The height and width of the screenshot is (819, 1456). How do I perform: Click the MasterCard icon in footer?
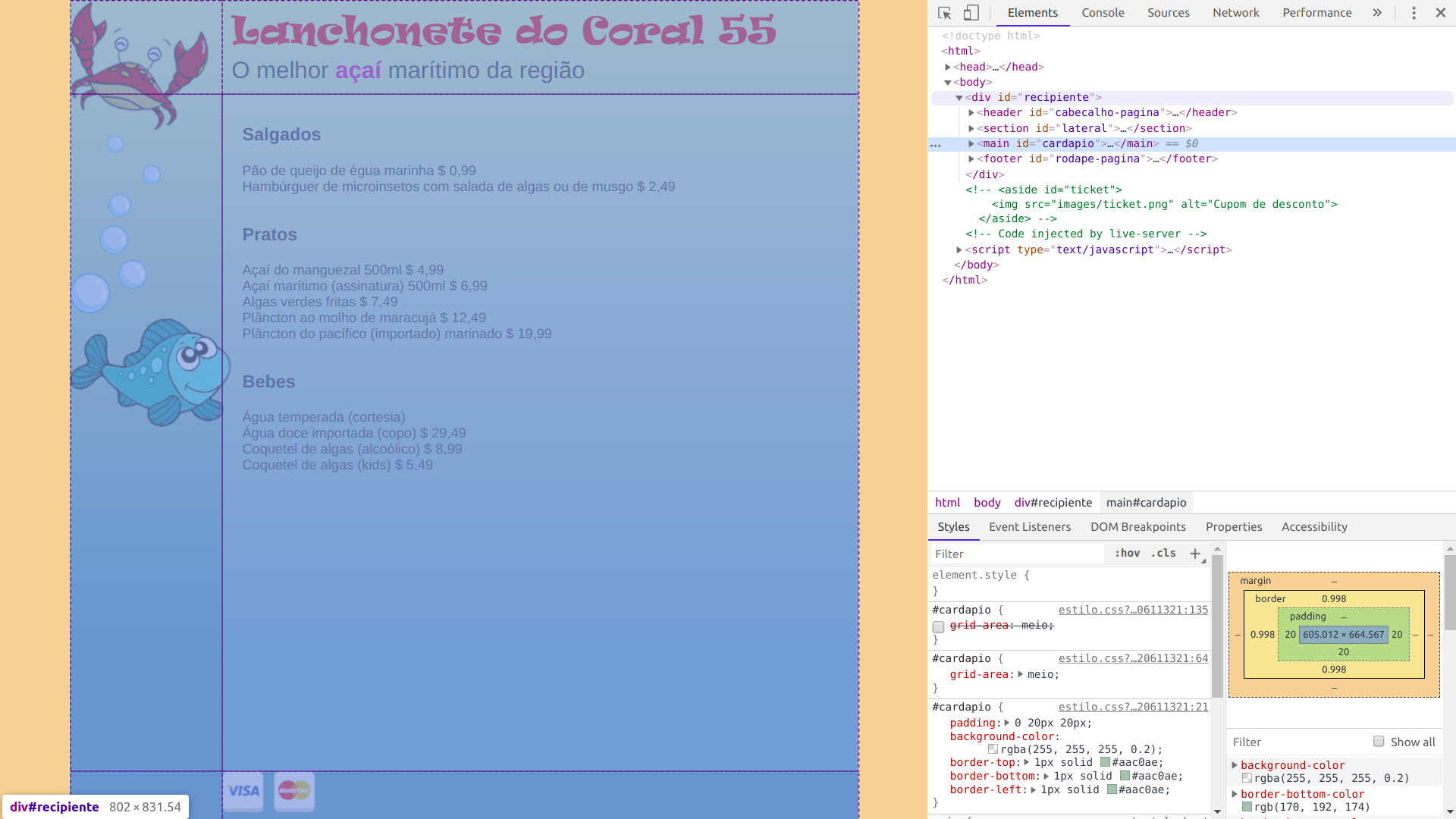(294, 791)
